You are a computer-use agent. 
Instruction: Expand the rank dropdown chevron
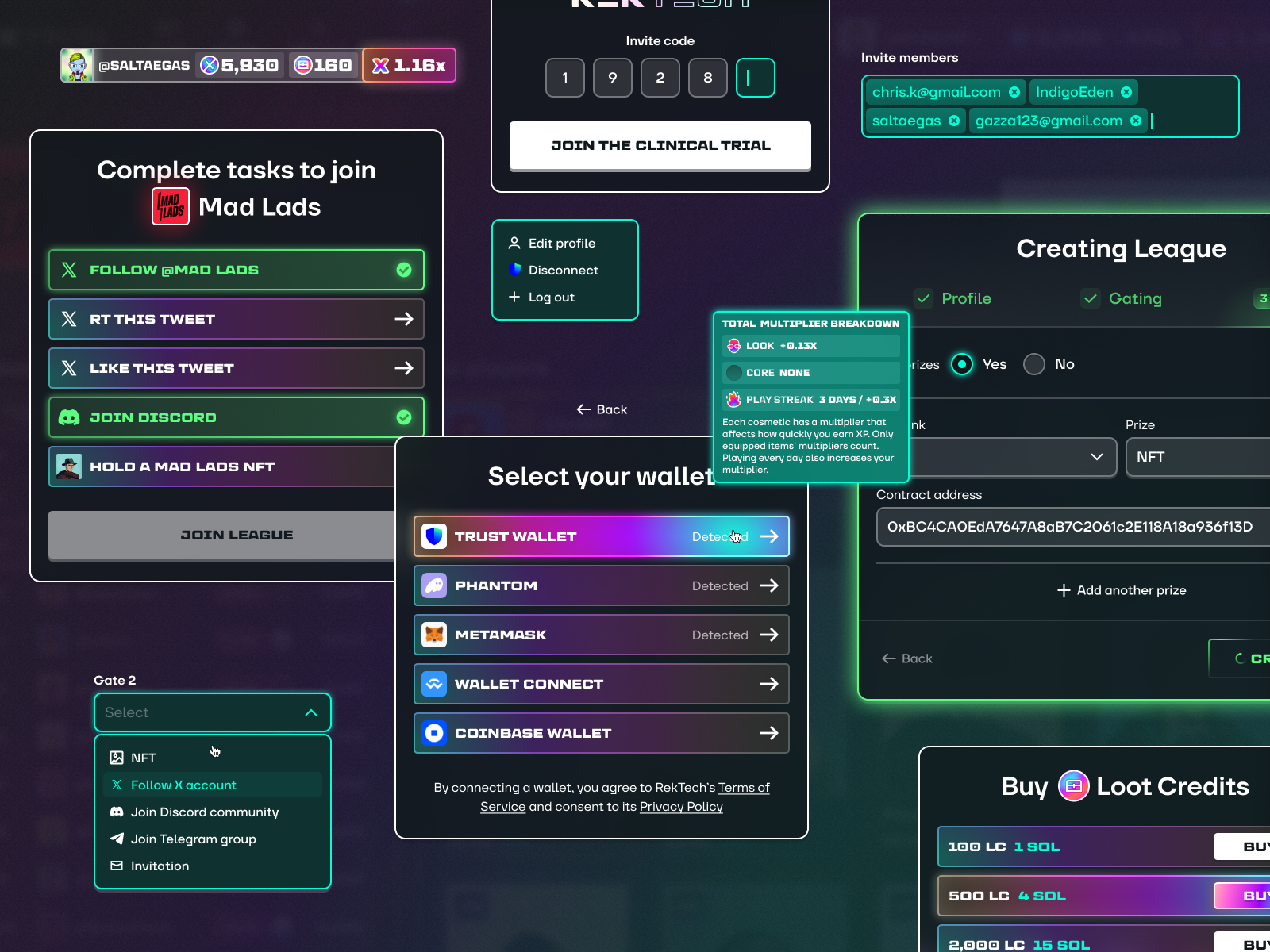coord(1097,457)
